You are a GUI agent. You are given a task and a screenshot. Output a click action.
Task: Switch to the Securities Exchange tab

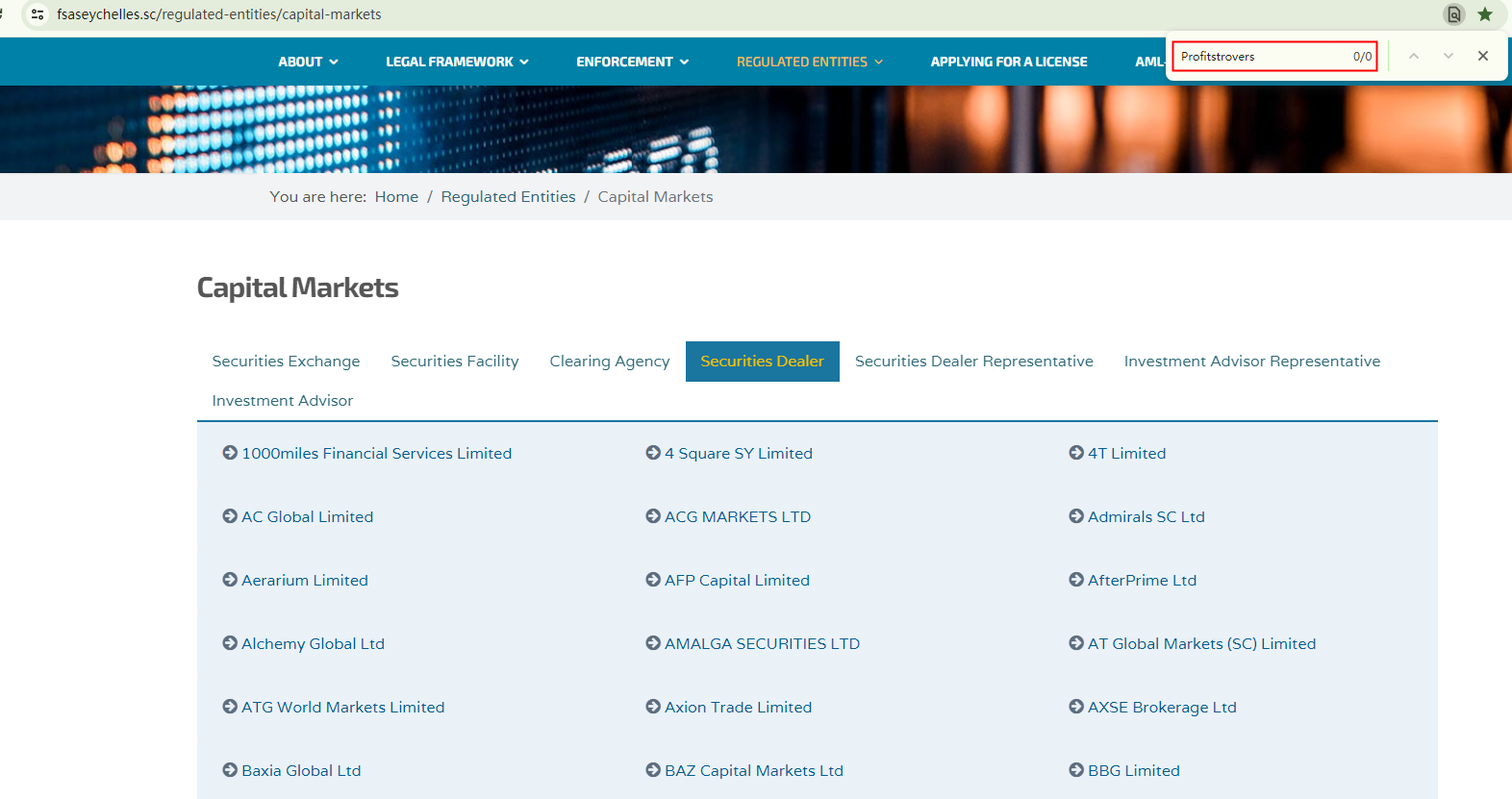pos(286,362)
